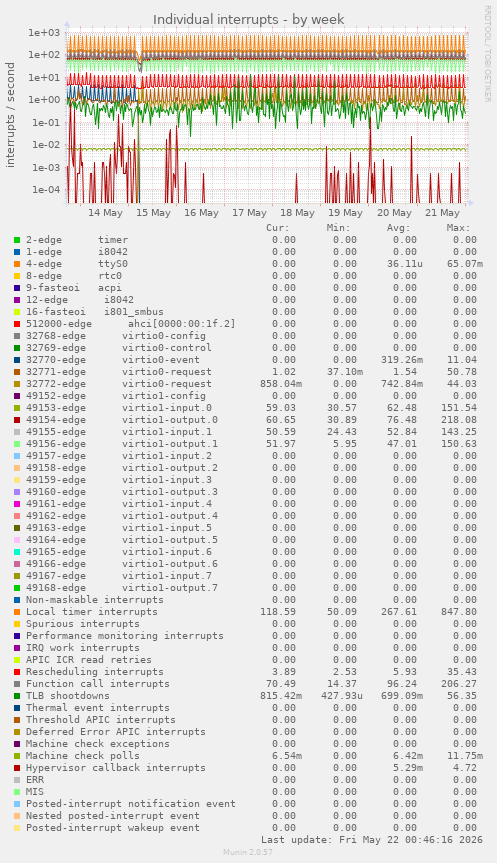Click the Munin 2.0.57 footer text
The image size is (497, 863).
tap(248, 852)
